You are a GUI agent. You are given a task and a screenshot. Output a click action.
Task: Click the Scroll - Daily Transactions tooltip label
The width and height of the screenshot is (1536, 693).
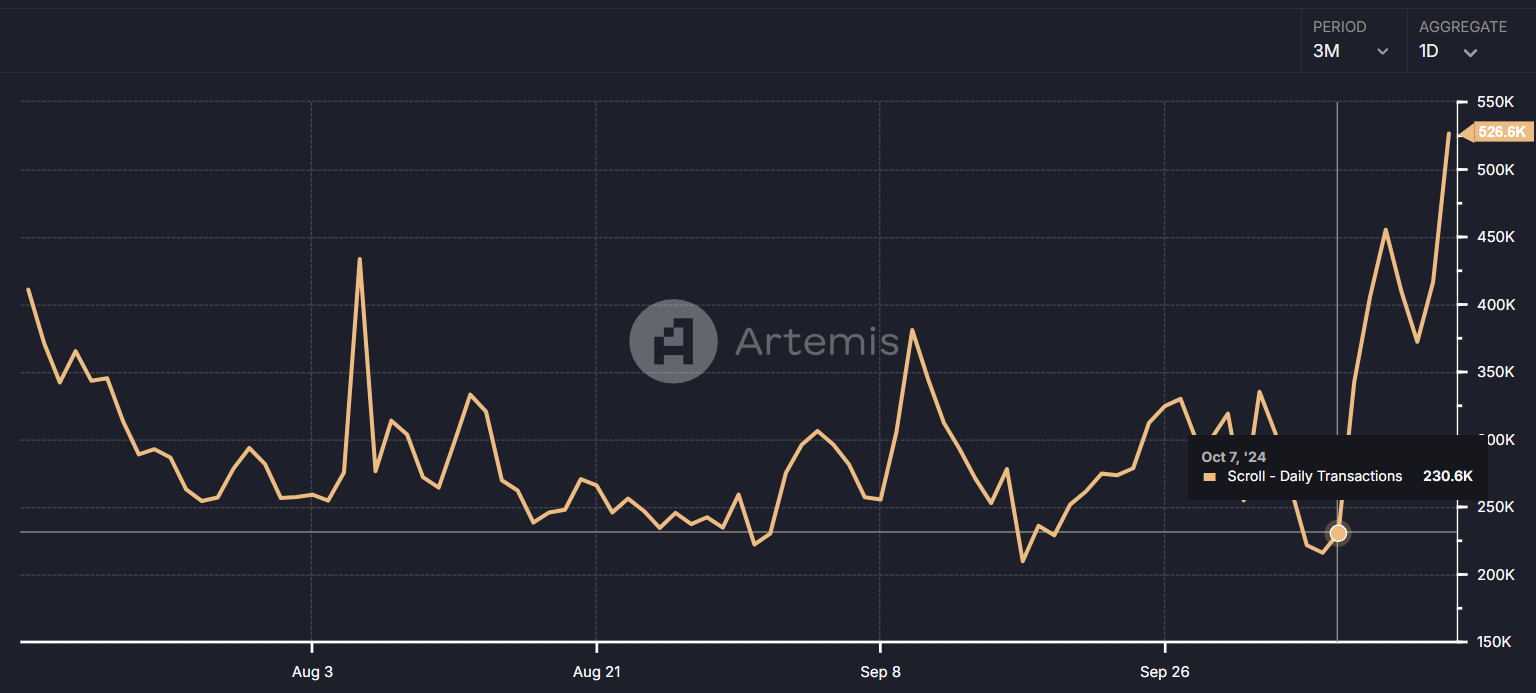(x=1314, y=476)
